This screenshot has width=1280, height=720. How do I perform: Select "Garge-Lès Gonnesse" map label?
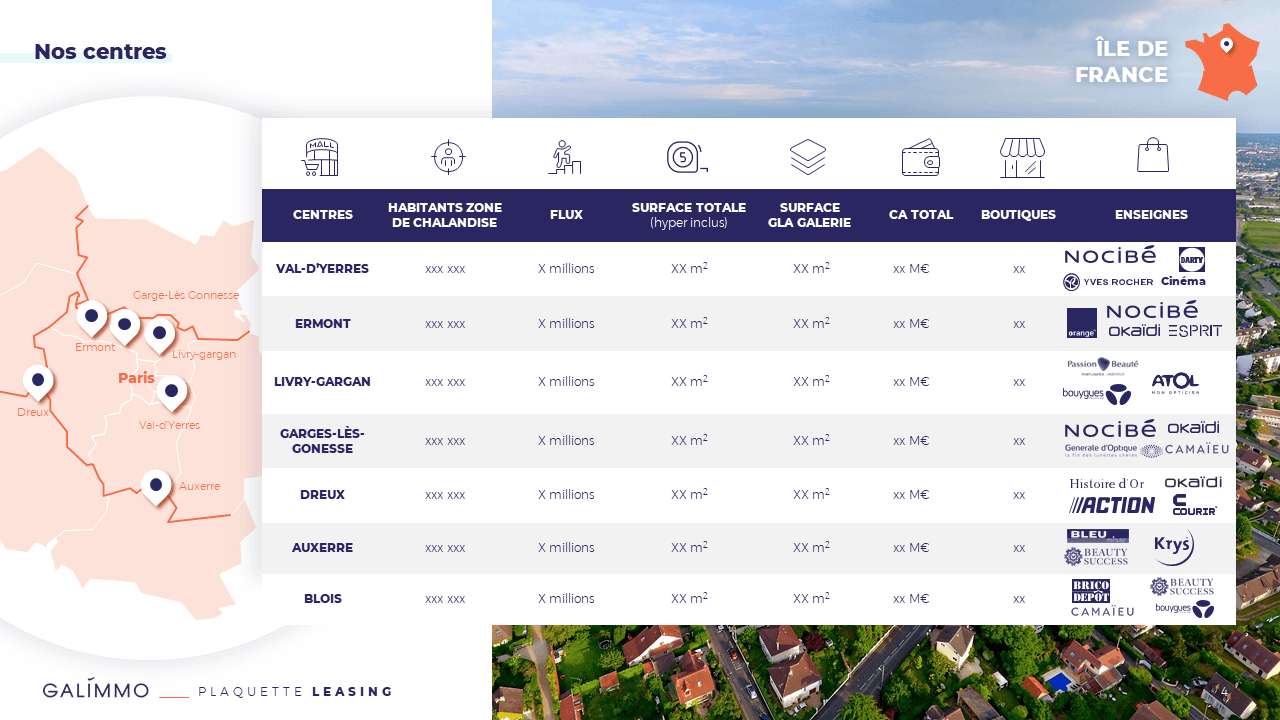(186, 295)
